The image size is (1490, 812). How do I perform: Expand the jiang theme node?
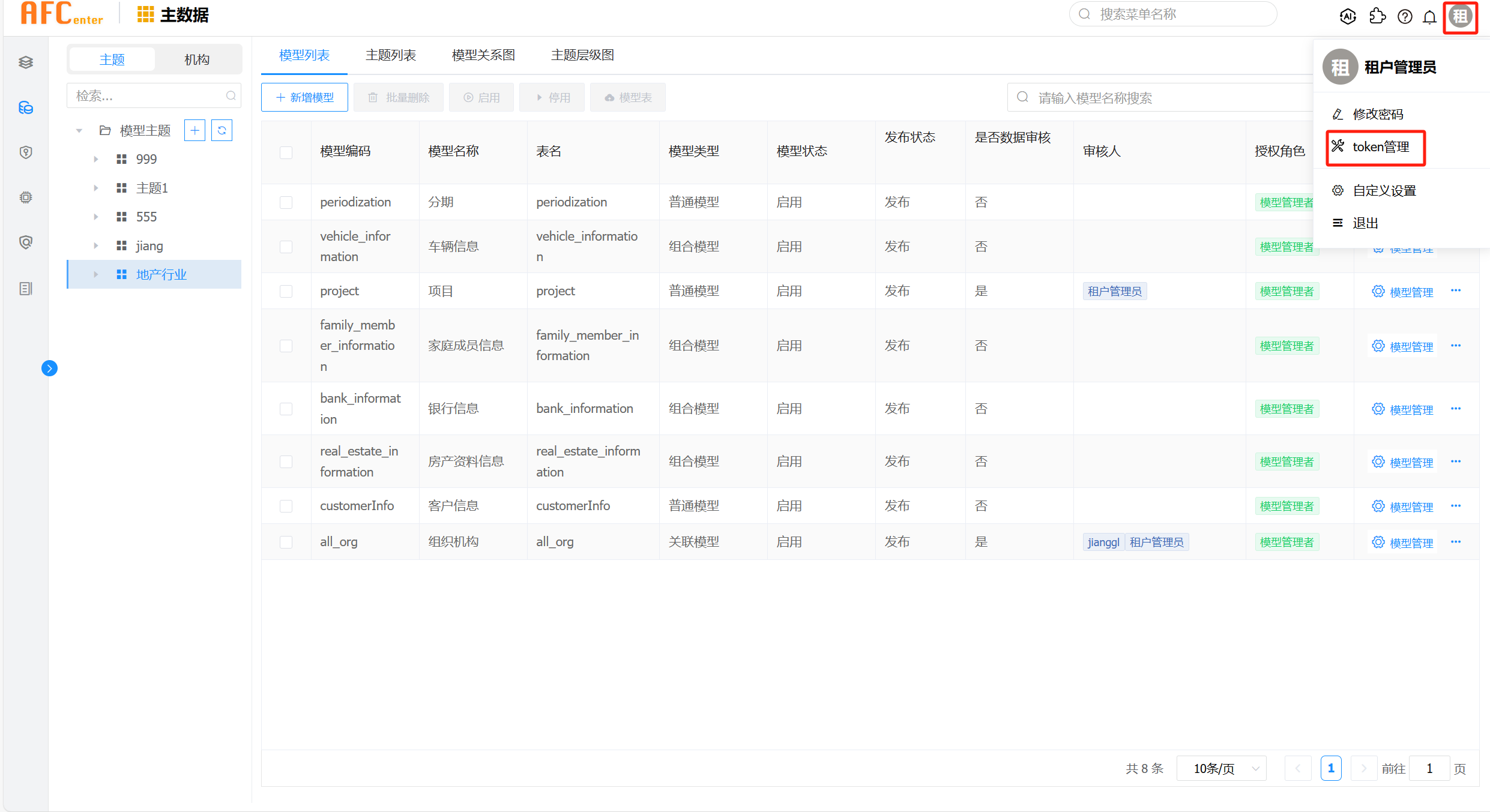[x=95, y=245]
